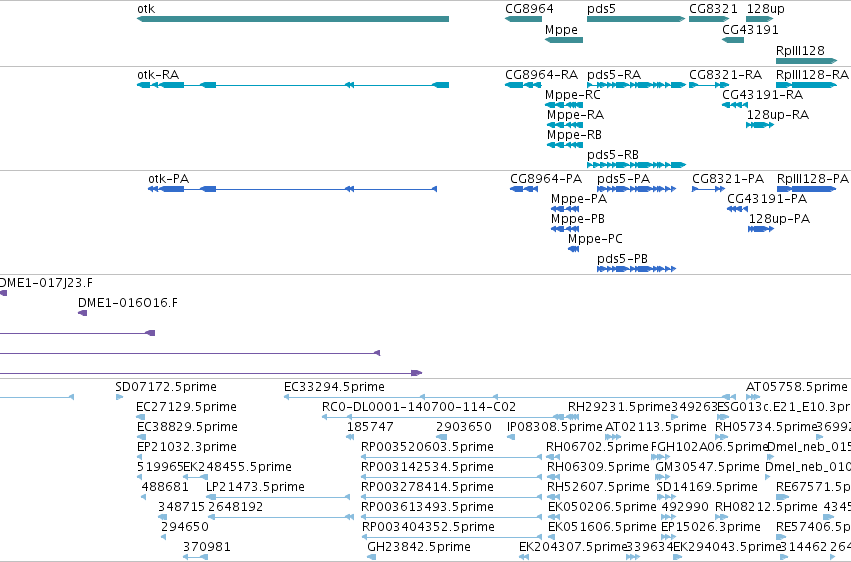Screen dimensions: 851x562
Task: Click the CG43191 gene label
Action: coord(750,29)
